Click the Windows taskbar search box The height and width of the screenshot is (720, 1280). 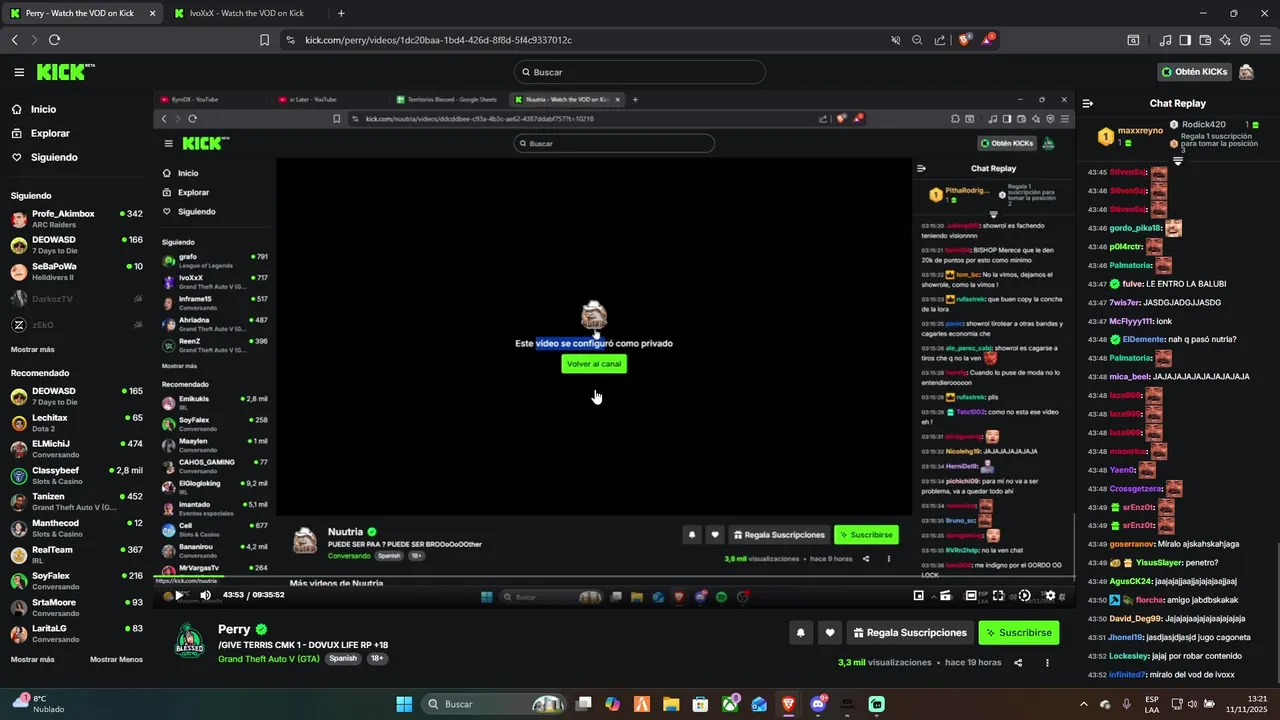(493, 704)
